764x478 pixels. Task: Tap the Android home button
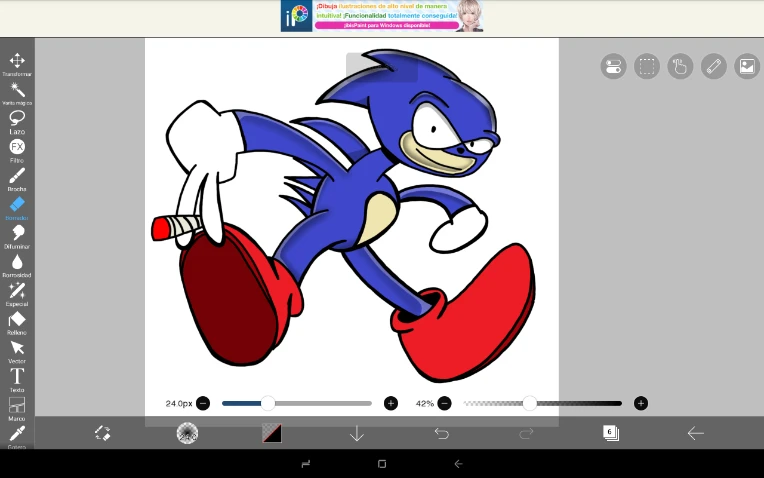tap(382, 464)
